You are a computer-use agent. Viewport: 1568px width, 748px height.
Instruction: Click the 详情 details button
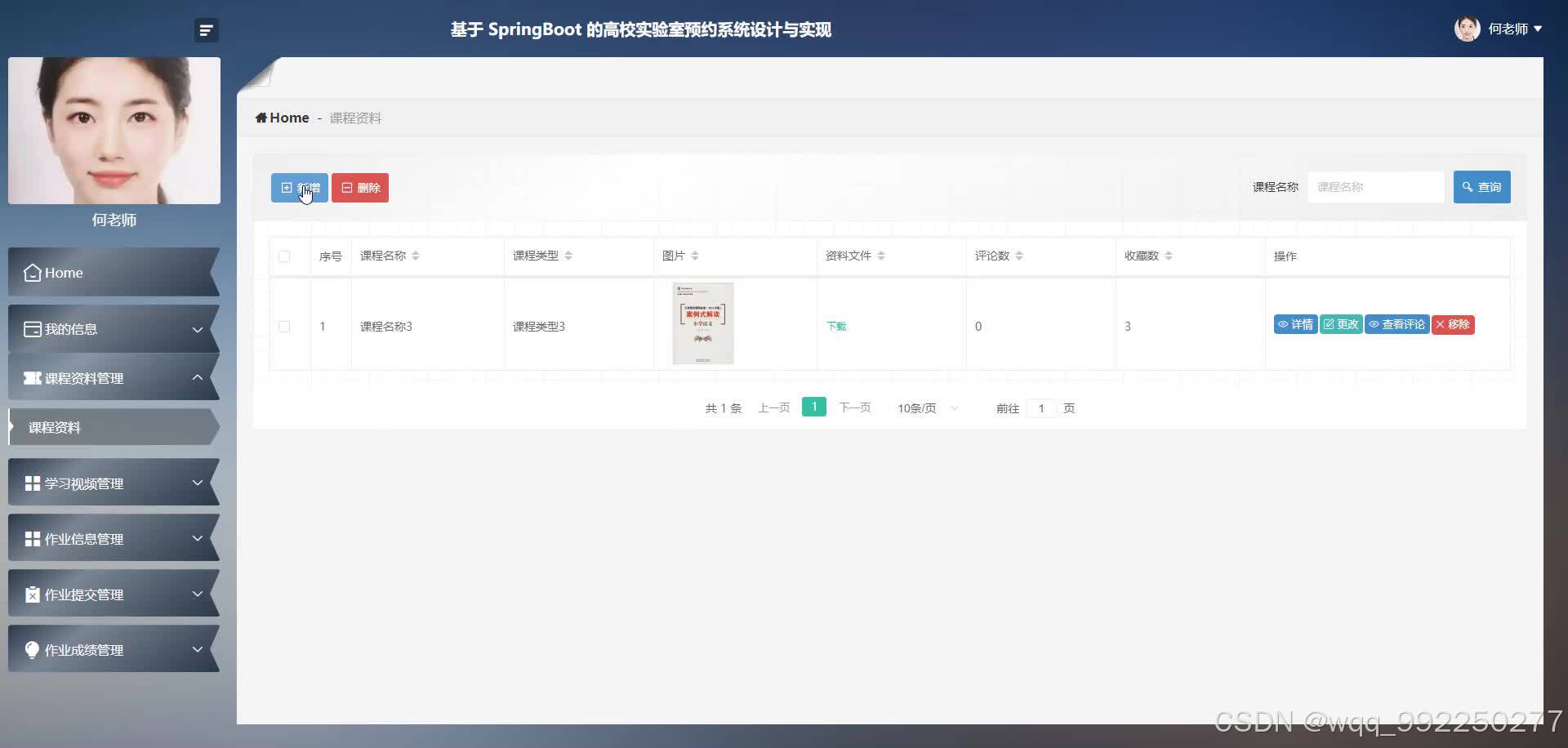(x=1295, y=324)
